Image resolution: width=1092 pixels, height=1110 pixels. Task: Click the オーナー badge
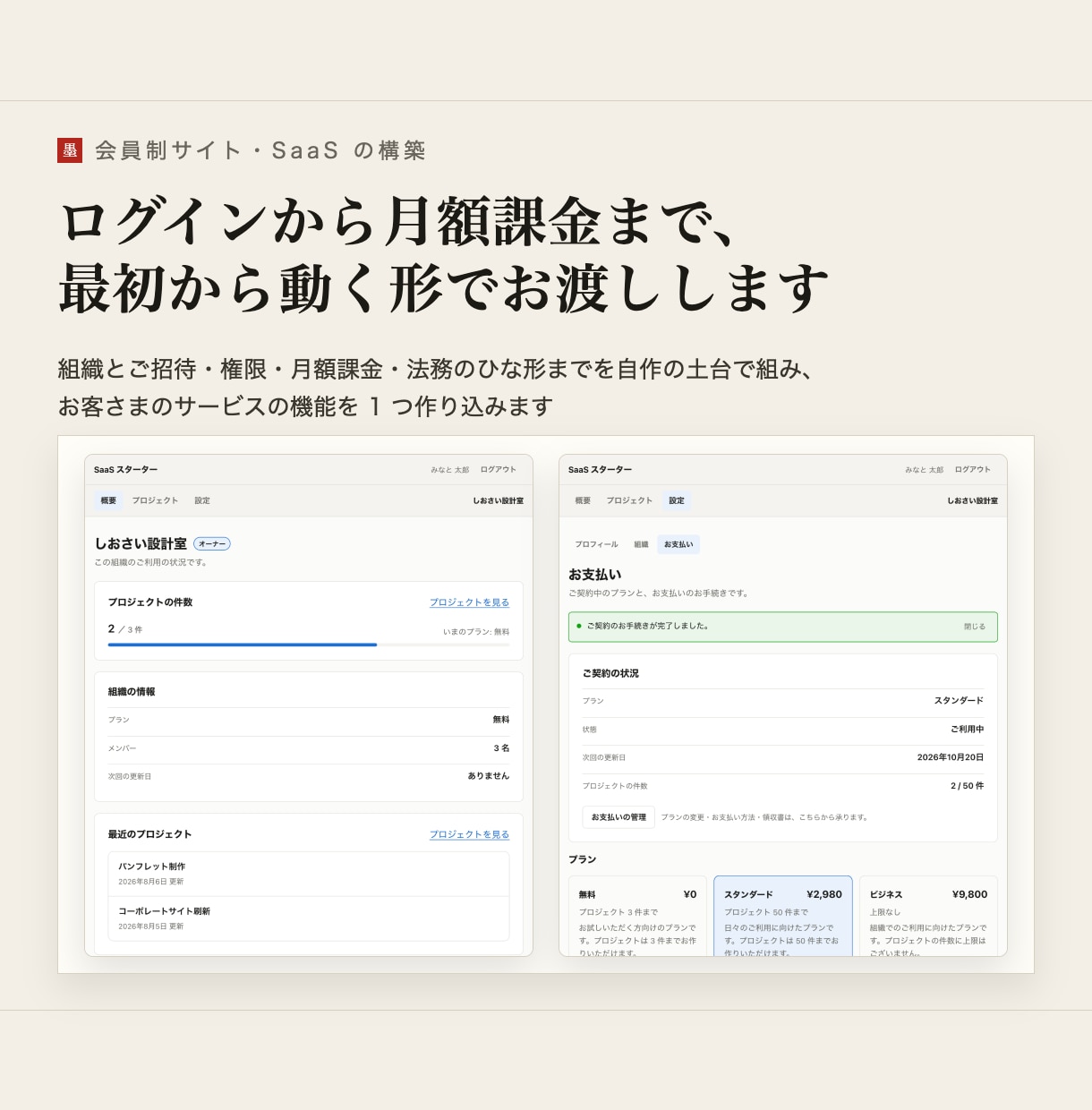point(212,543)
